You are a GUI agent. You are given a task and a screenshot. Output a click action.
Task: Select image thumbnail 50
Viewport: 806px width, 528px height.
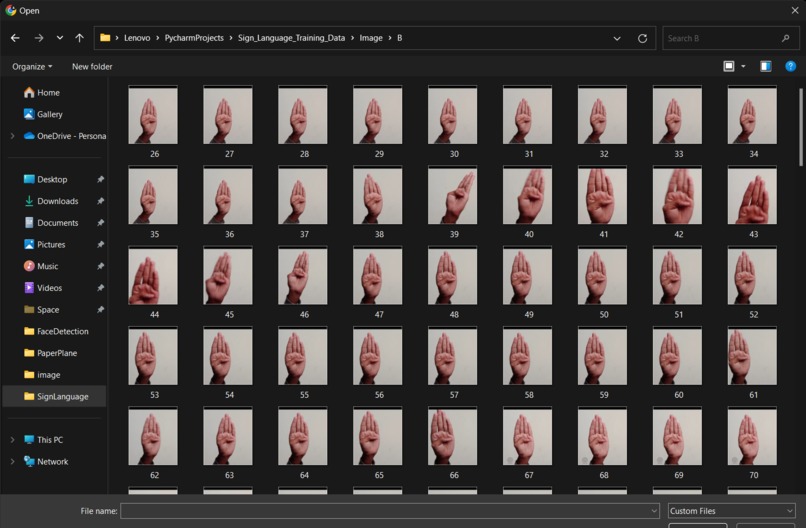point(602,276)
